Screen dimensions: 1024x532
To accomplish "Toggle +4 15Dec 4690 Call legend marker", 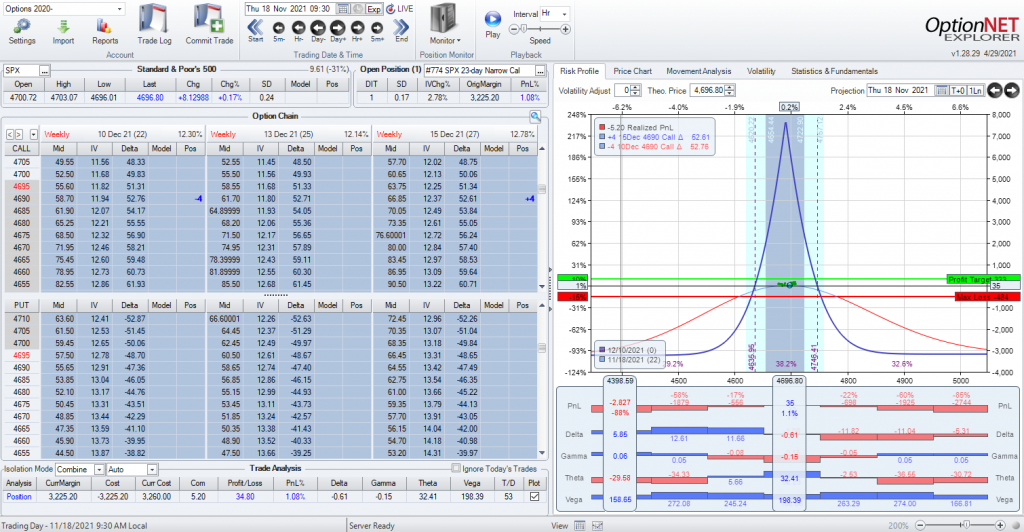I will tap(602, 137).
